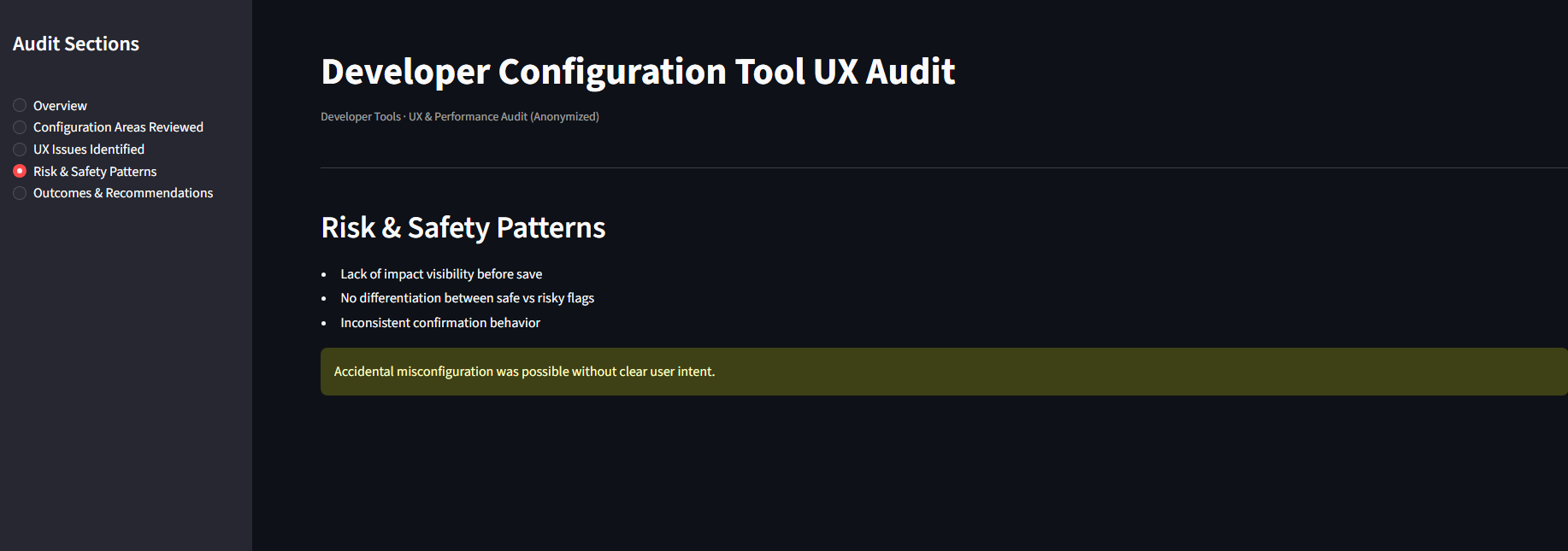Click the yellow accidental misconfiguration warning box
Screen dimensions: 1568x551
point(940,372)
